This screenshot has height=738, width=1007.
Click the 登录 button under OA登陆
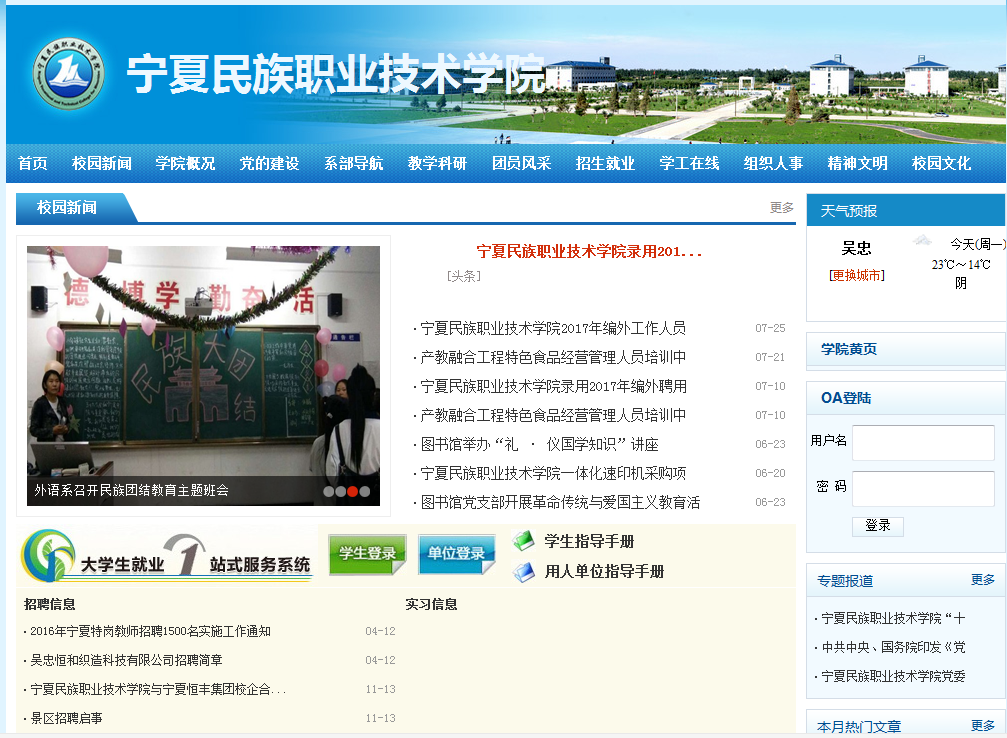tap(877, 526)
